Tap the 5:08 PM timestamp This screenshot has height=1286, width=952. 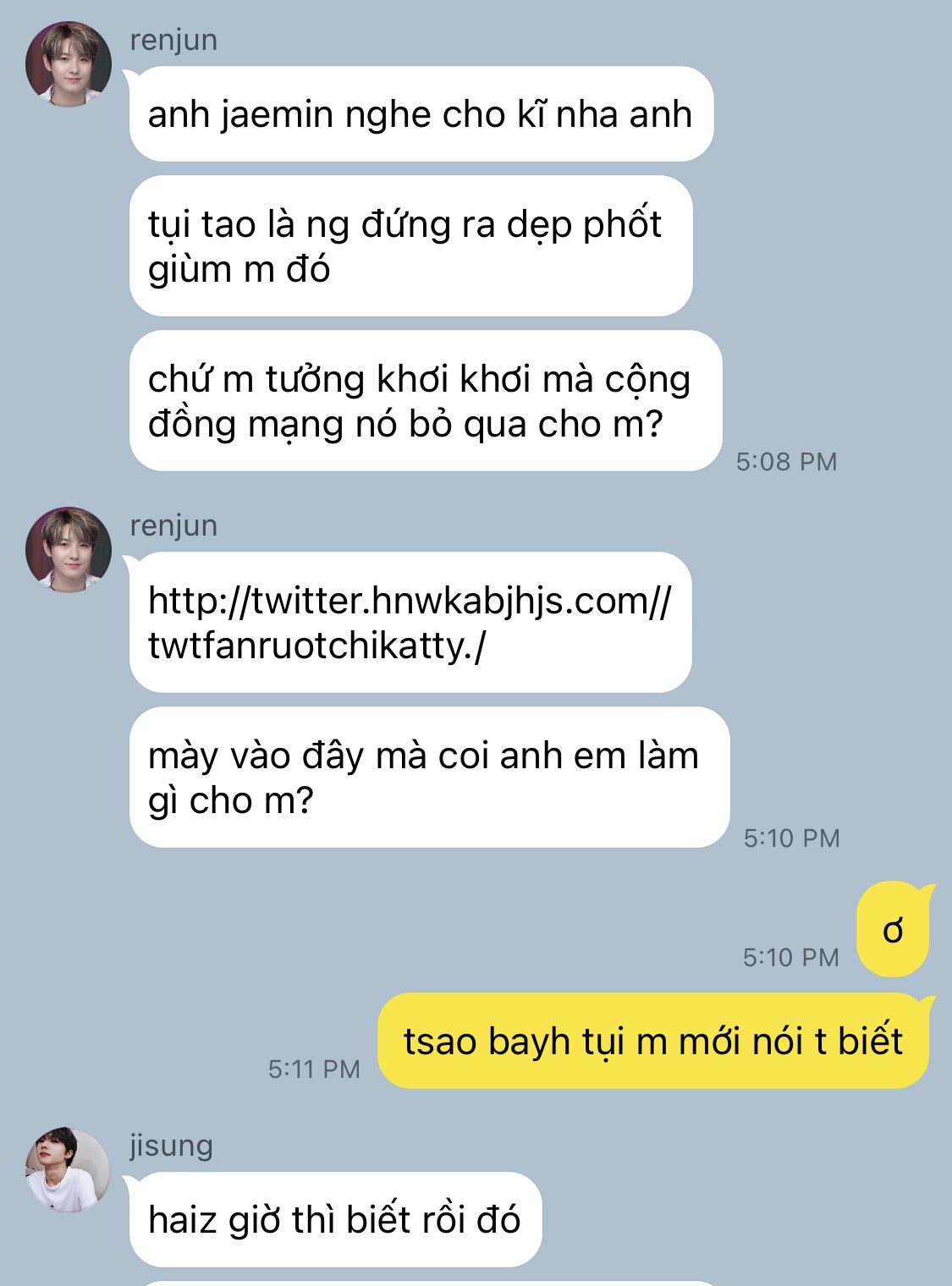(786, 461)
